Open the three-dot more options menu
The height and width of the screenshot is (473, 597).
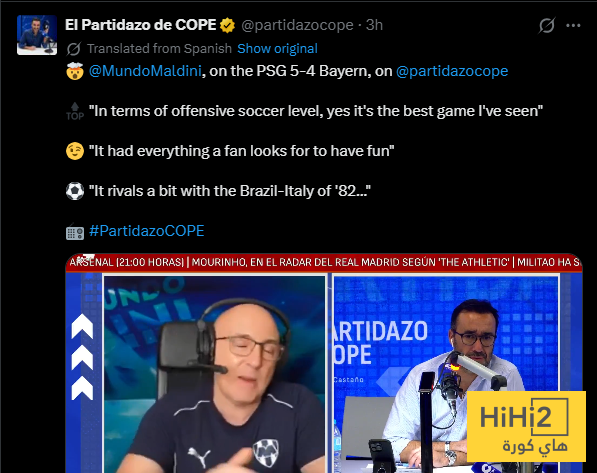(573, 26)
